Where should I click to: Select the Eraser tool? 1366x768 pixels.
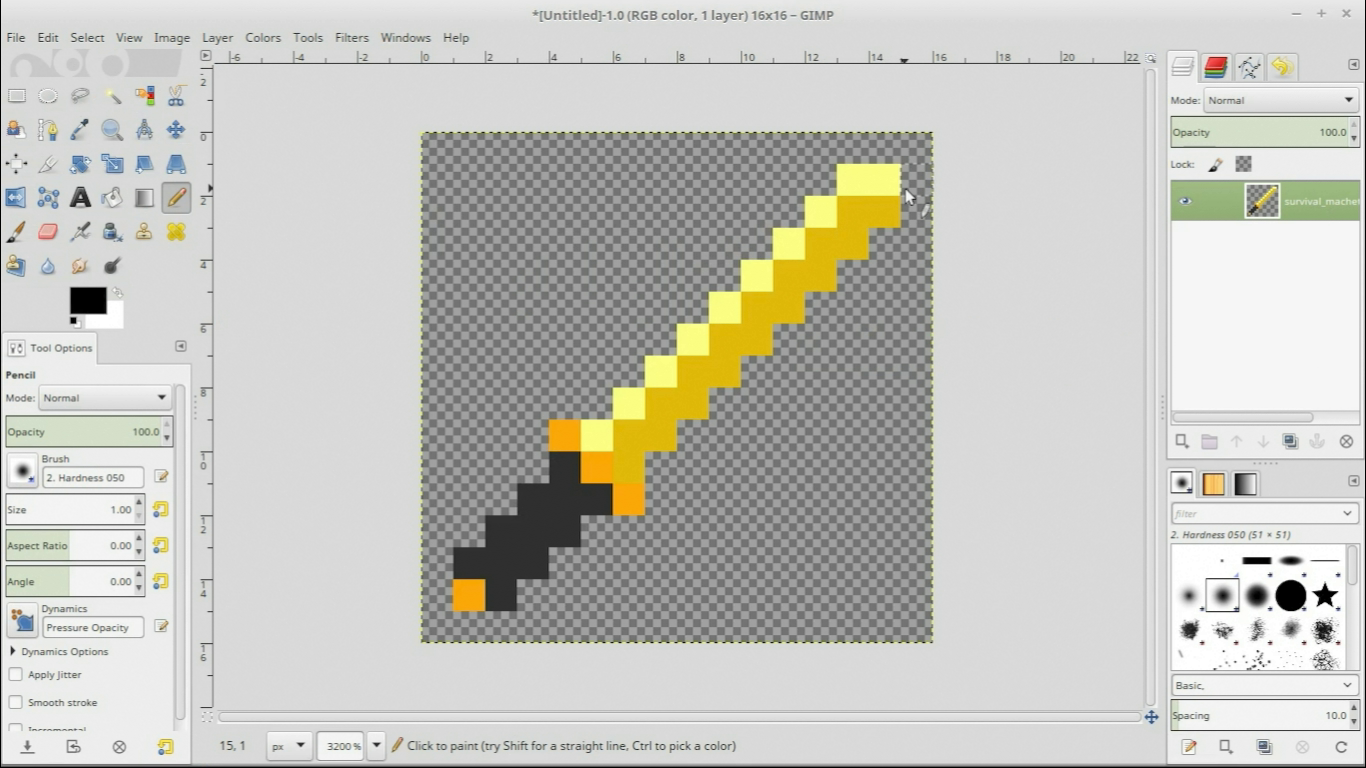(x=48, y=232)
